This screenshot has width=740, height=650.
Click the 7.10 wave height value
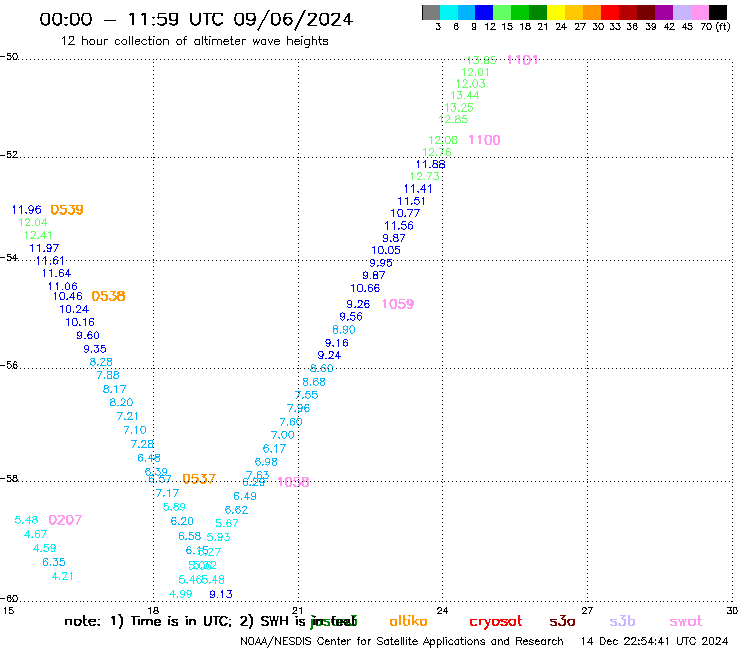tap(135, 430)
